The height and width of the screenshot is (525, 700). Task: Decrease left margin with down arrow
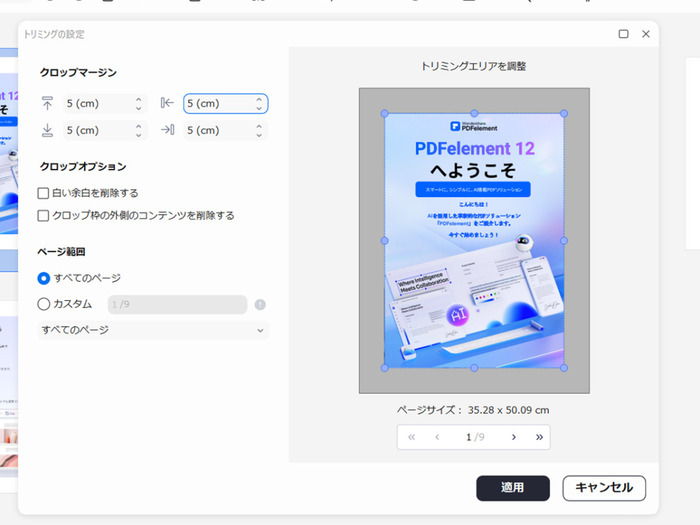[x=259, y=108]
